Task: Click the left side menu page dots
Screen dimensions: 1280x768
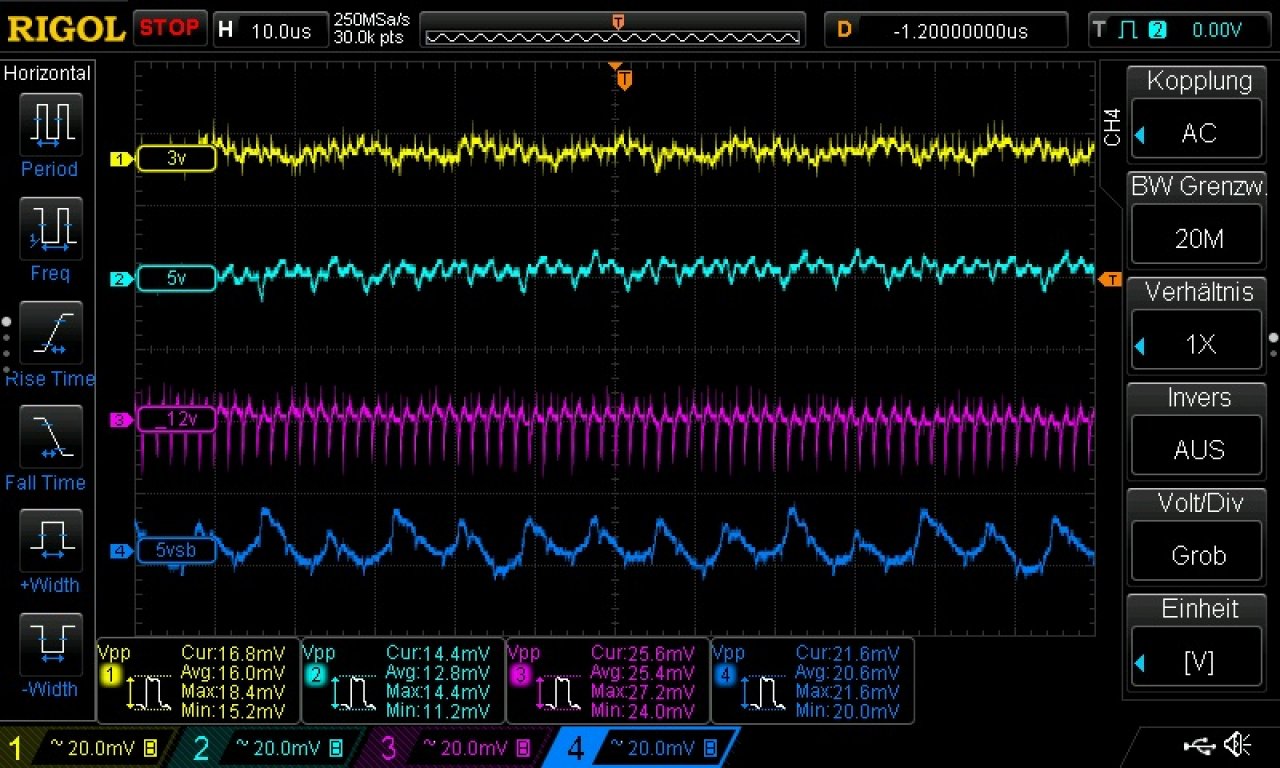Action: (6, 345)
